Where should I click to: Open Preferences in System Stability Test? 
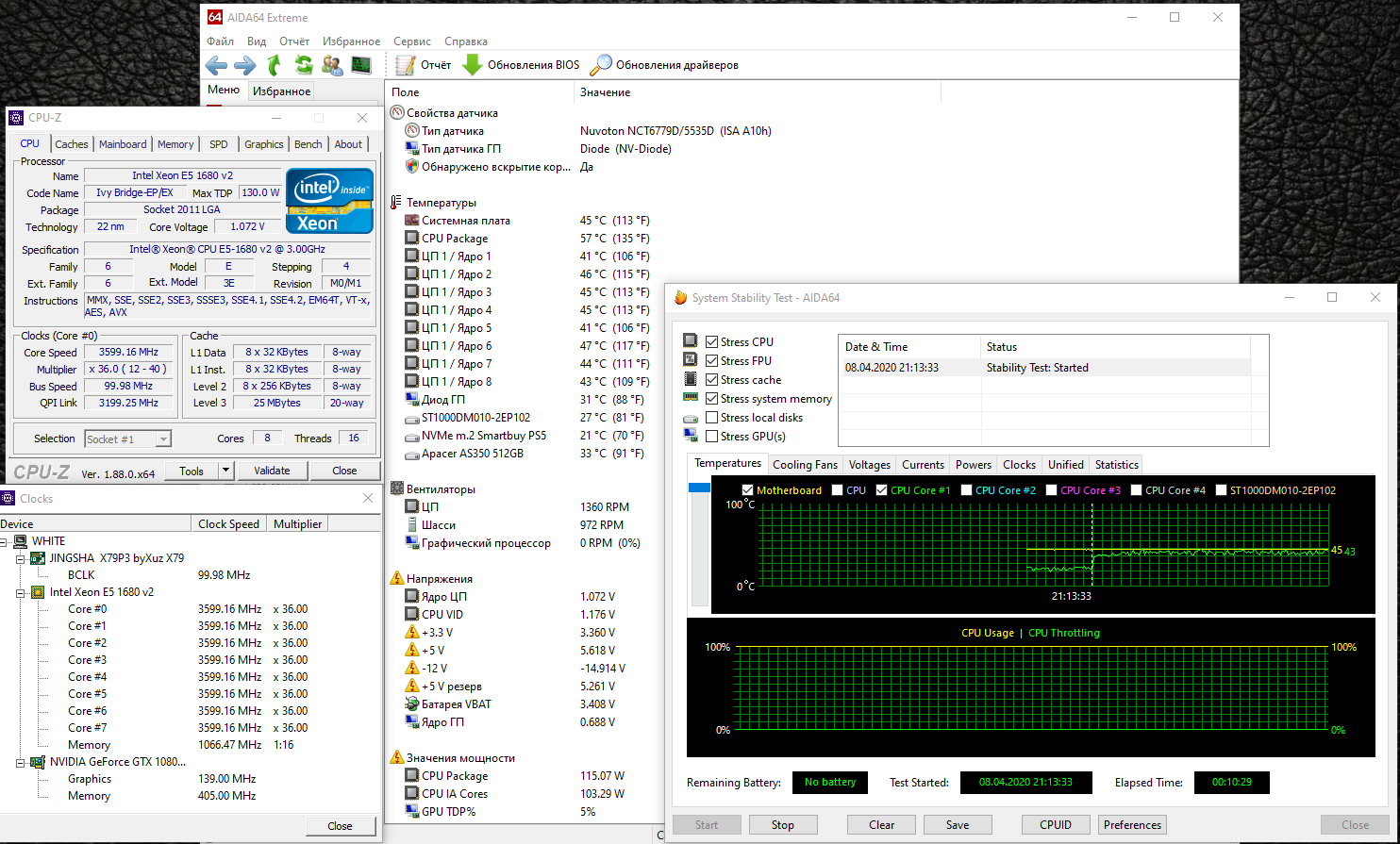[x=1132, y=825]
